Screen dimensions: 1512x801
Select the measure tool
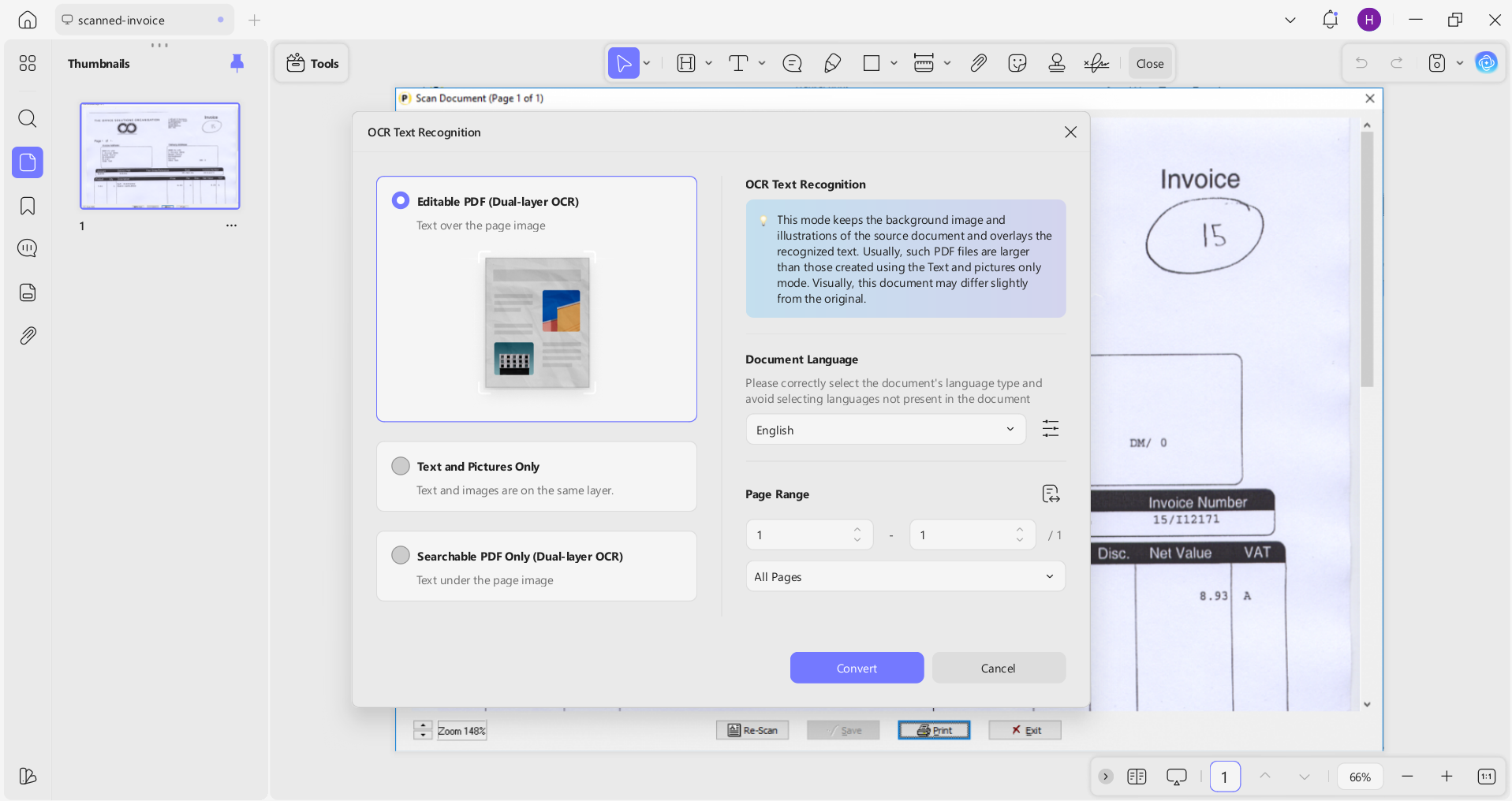point(924,63)
